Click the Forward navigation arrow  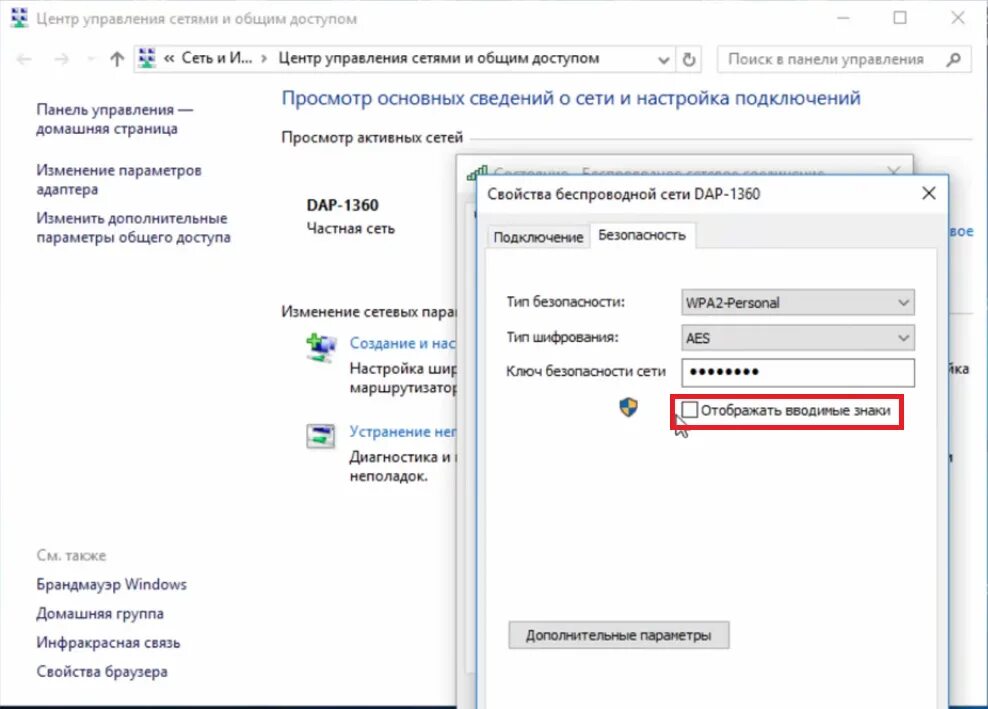(x=62, y=59)
